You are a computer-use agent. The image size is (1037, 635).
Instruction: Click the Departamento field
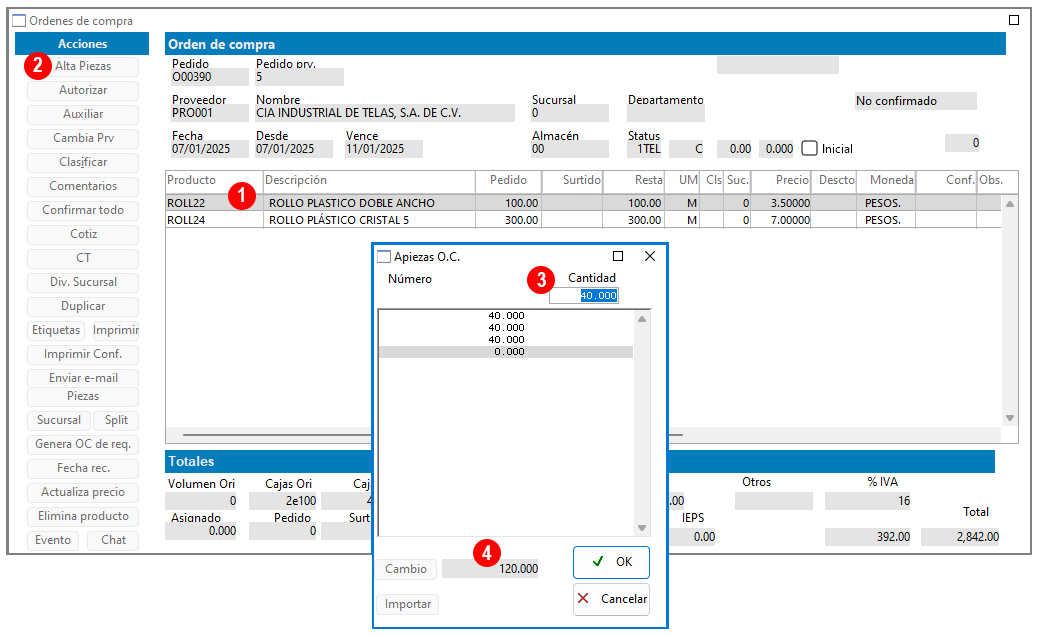(666, 113)
